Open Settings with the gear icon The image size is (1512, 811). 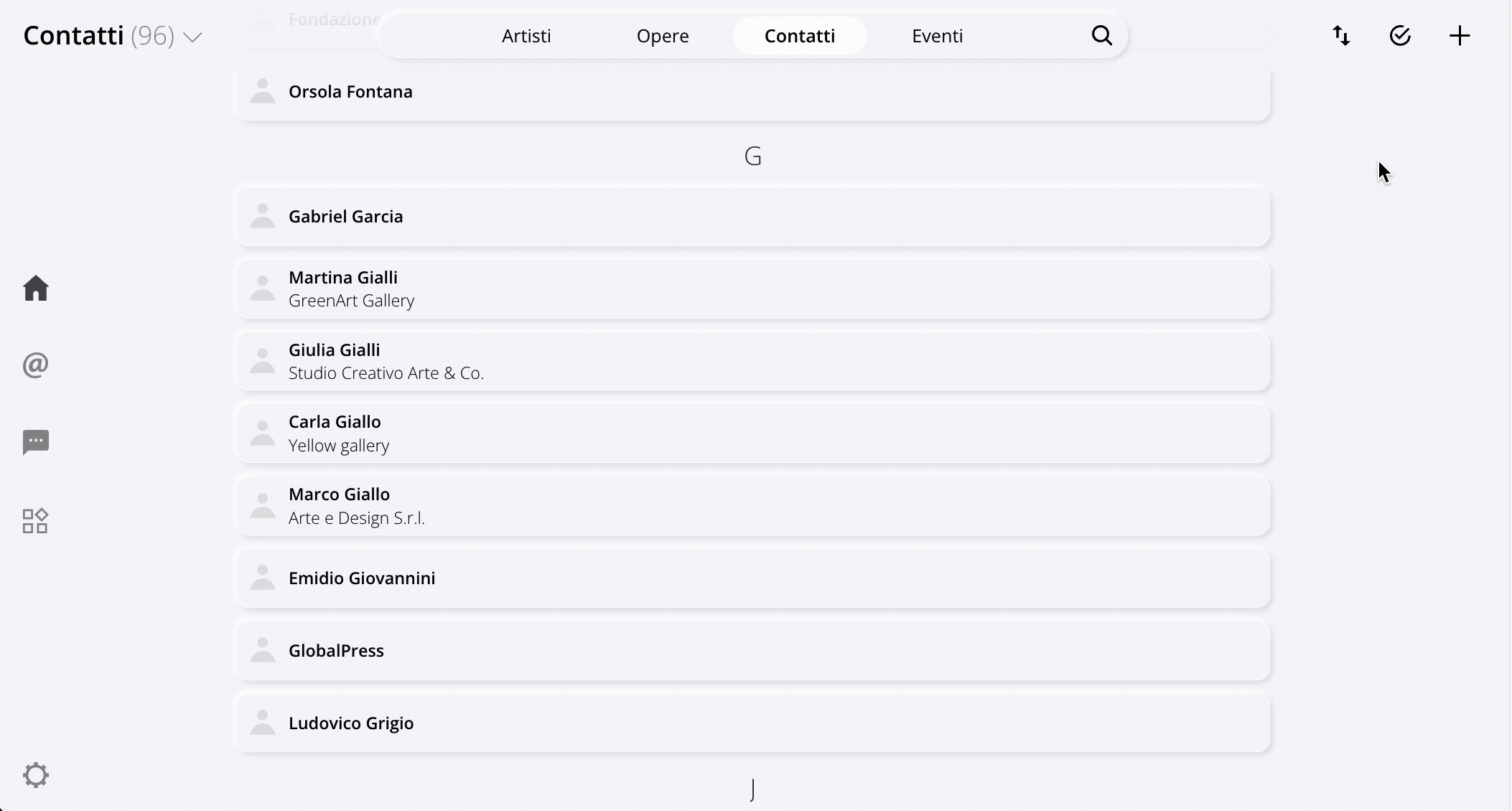click(x=36, y=775)
